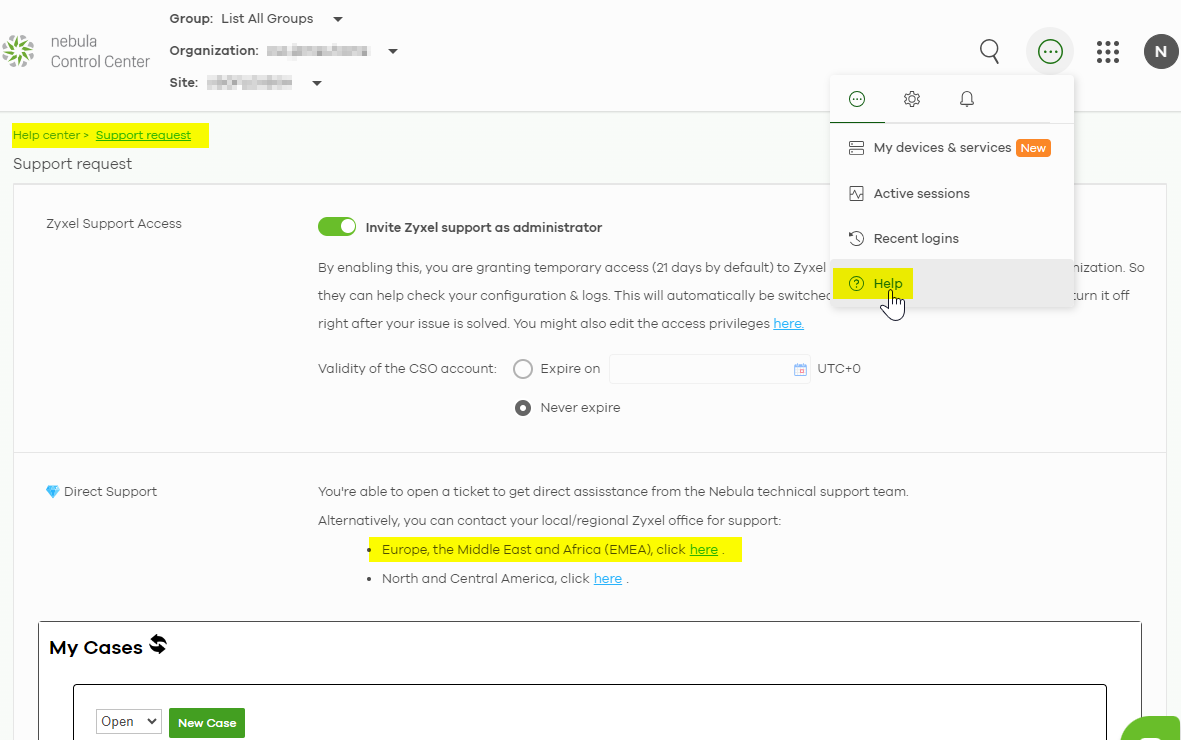Click the New Case button
This screenshot has height=740, width=1181.
(207, 723)
